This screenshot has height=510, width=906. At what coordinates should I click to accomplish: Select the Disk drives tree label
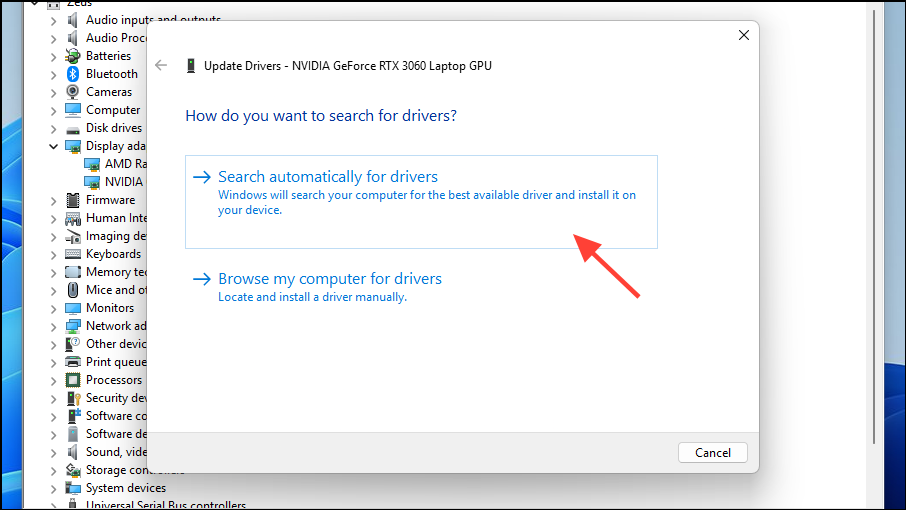point(114,128)
